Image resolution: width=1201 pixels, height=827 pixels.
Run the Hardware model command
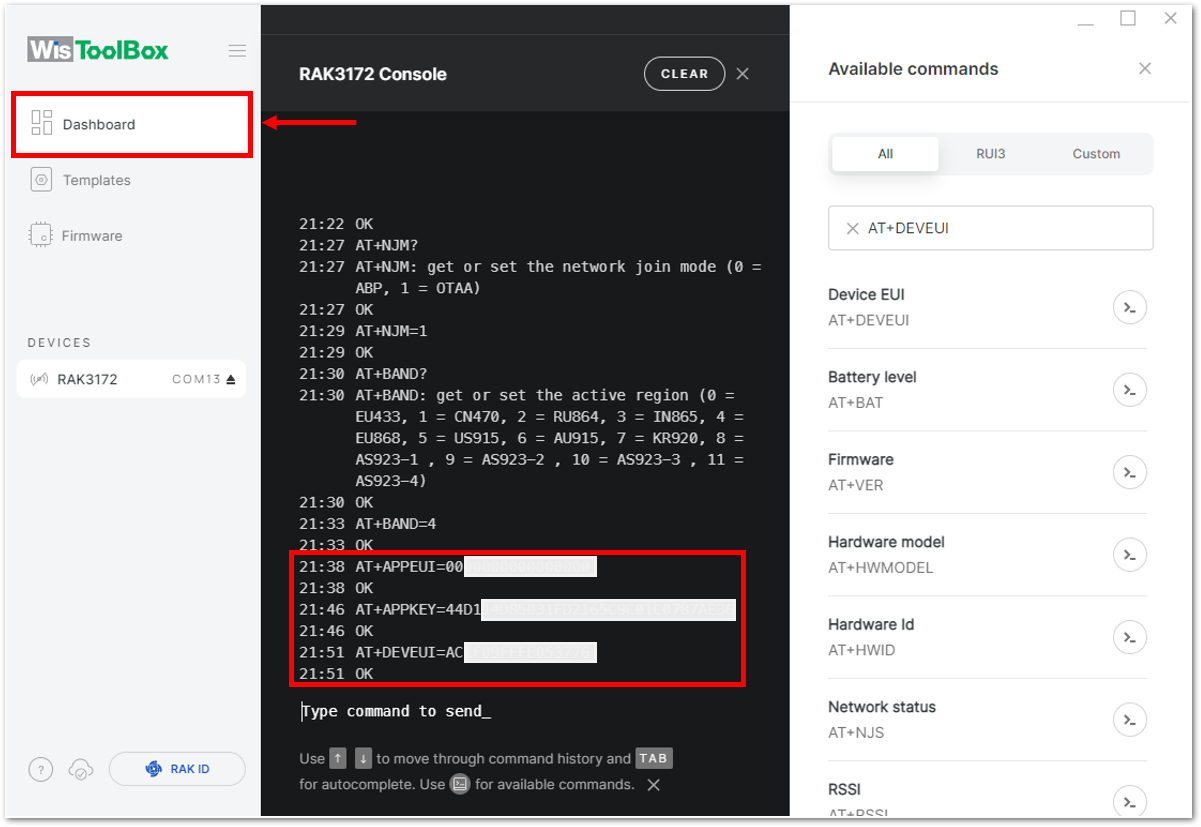pos(1129,554)
